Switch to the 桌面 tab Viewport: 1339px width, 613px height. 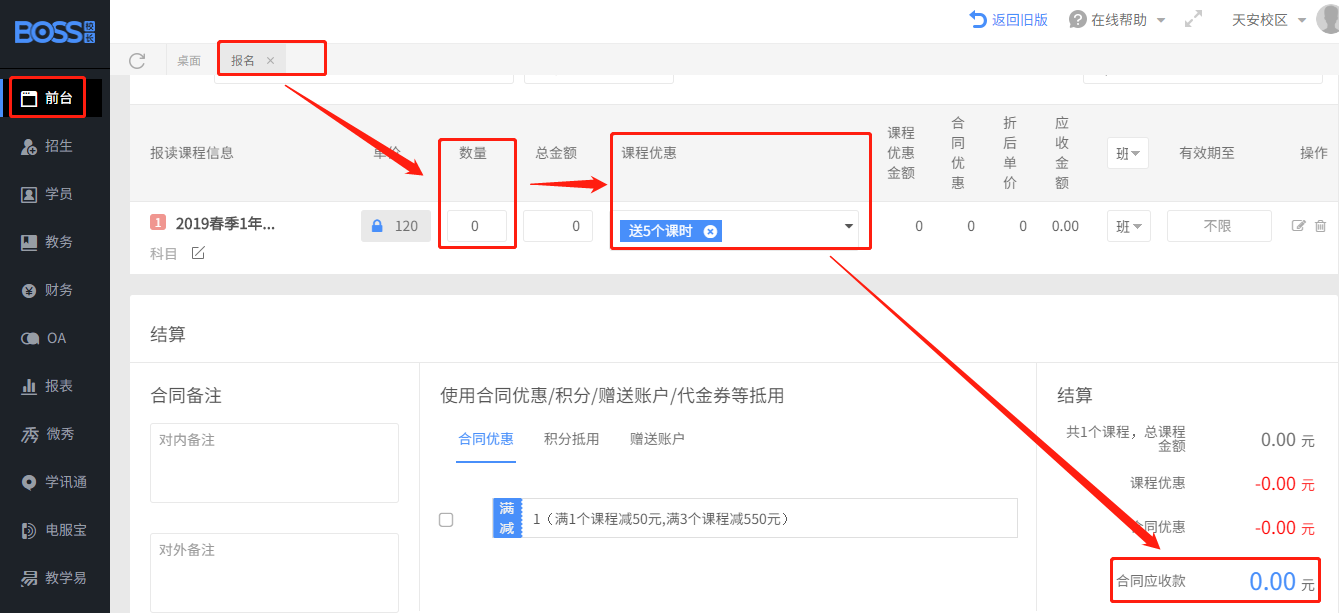(x=189, y=60)
